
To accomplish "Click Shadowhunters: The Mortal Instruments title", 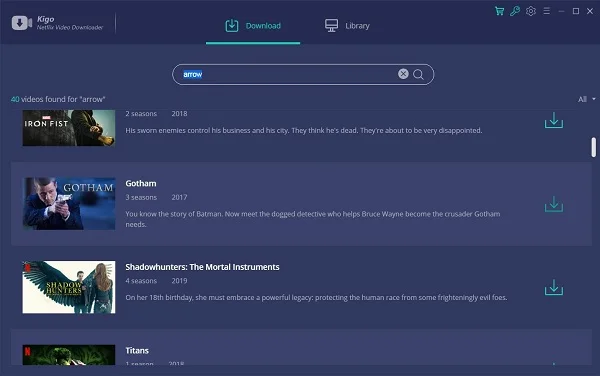I will click(202, 267).
